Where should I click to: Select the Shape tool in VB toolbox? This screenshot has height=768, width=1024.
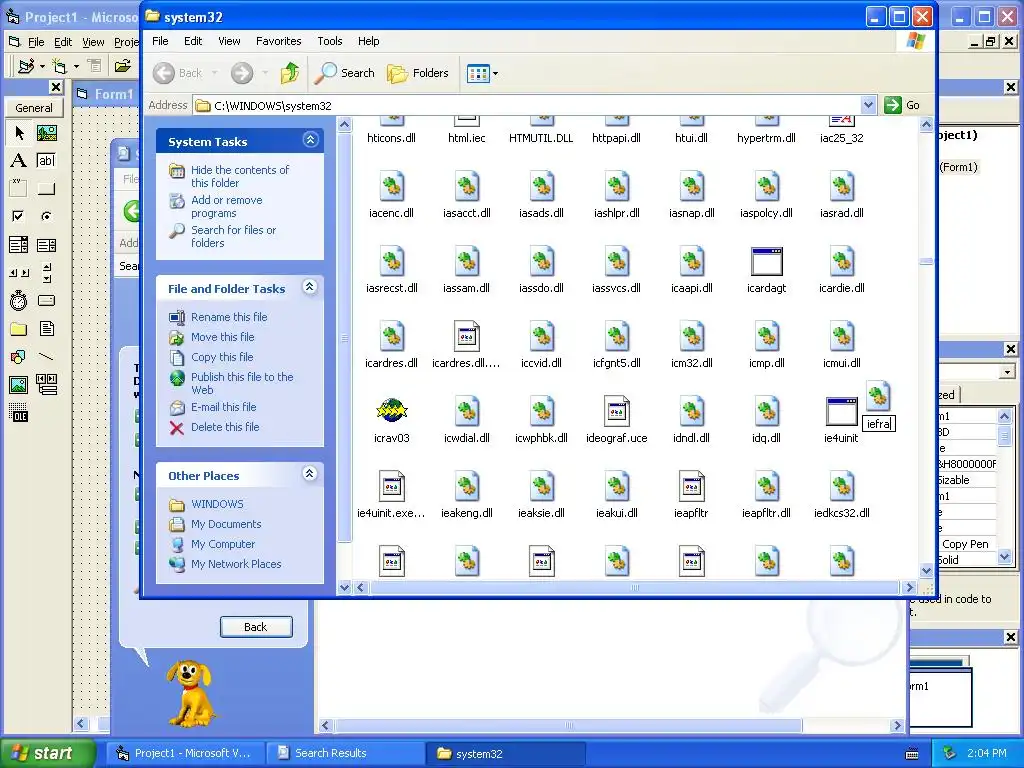[x=19, y=357]
